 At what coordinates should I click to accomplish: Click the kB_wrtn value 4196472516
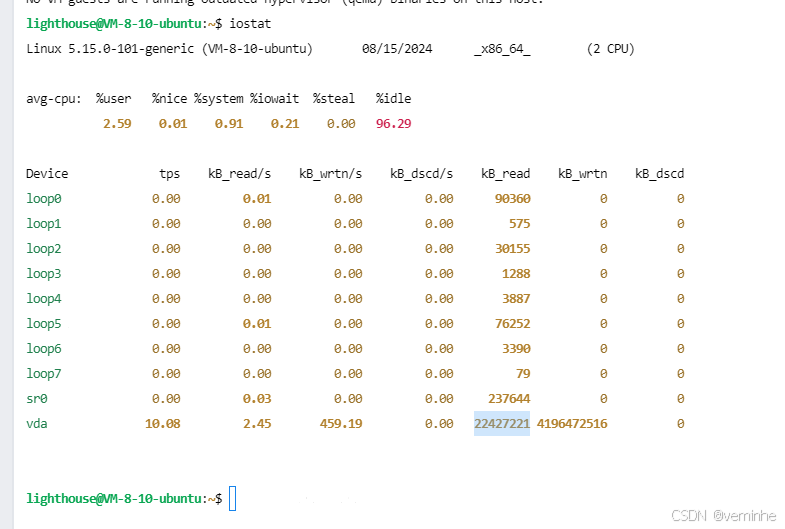tap(572, 424)
